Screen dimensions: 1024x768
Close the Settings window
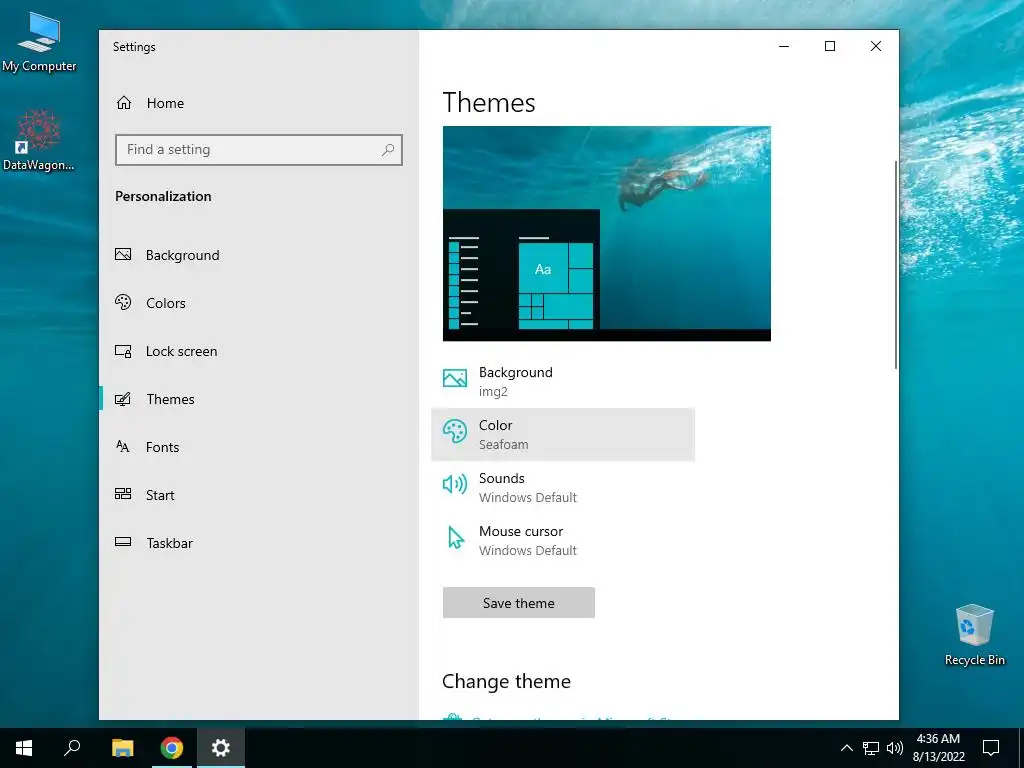[876, 46]
